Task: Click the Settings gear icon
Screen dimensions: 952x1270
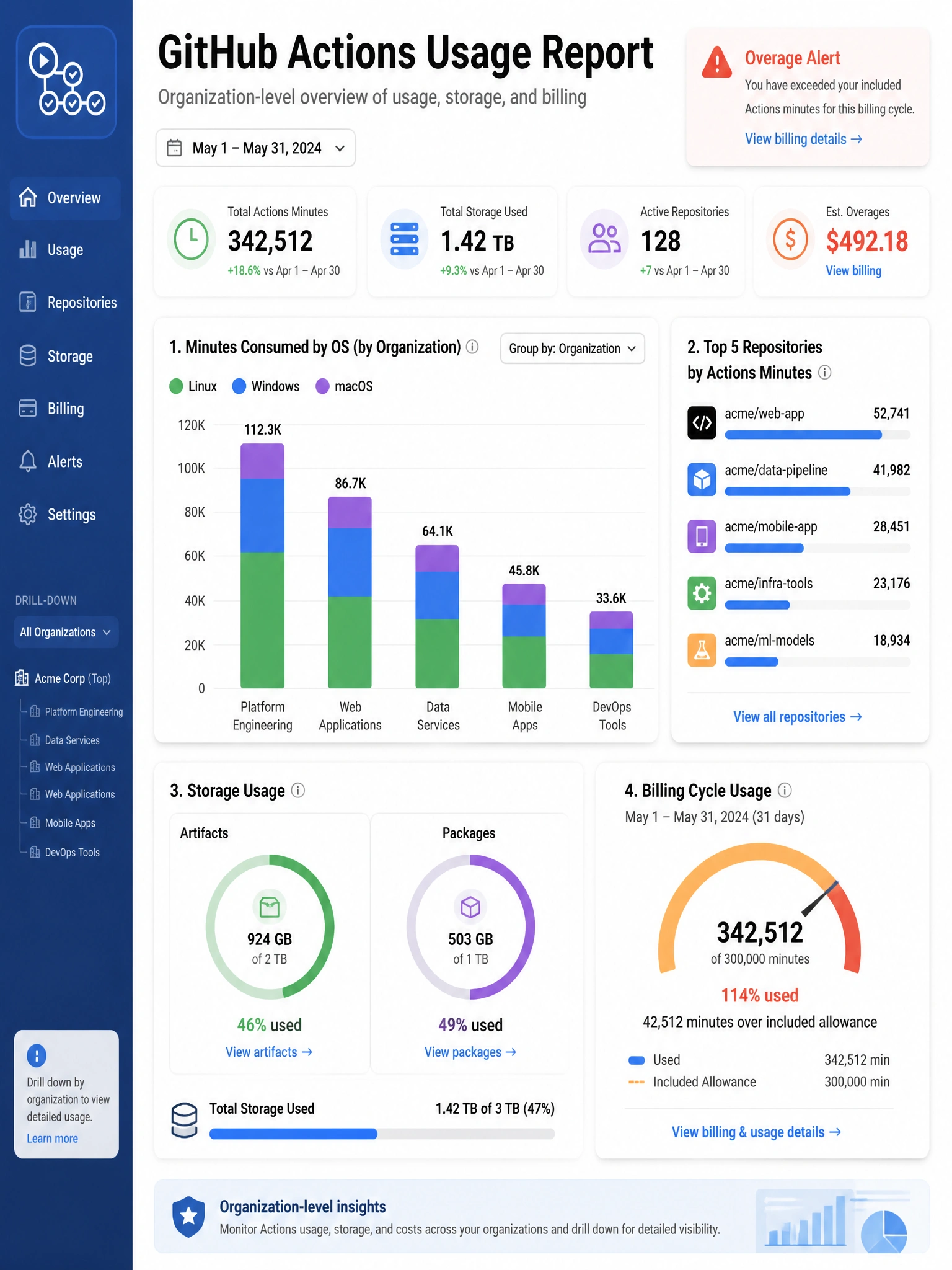Action: (28, 514)
